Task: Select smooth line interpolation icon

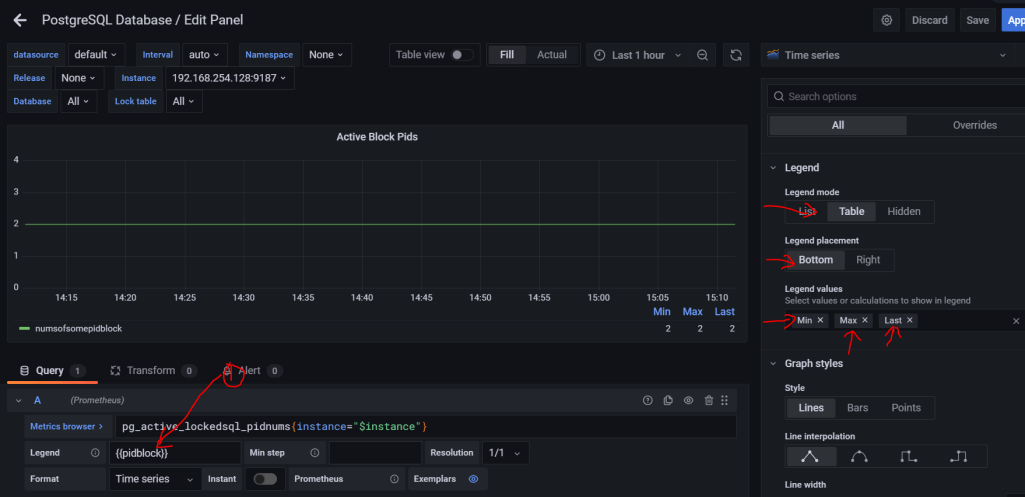Action: pyautogui.click(x=859, y=456)
